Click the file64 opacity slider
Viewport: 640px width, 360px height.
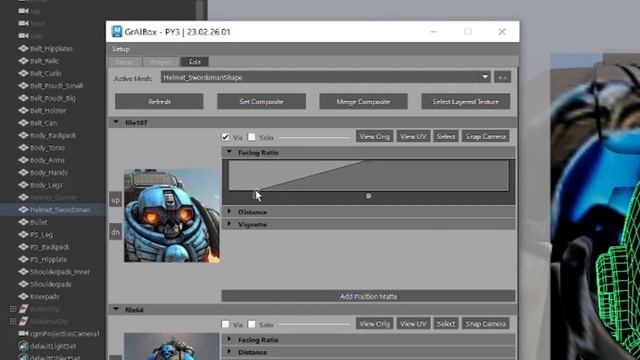(314, 324)
